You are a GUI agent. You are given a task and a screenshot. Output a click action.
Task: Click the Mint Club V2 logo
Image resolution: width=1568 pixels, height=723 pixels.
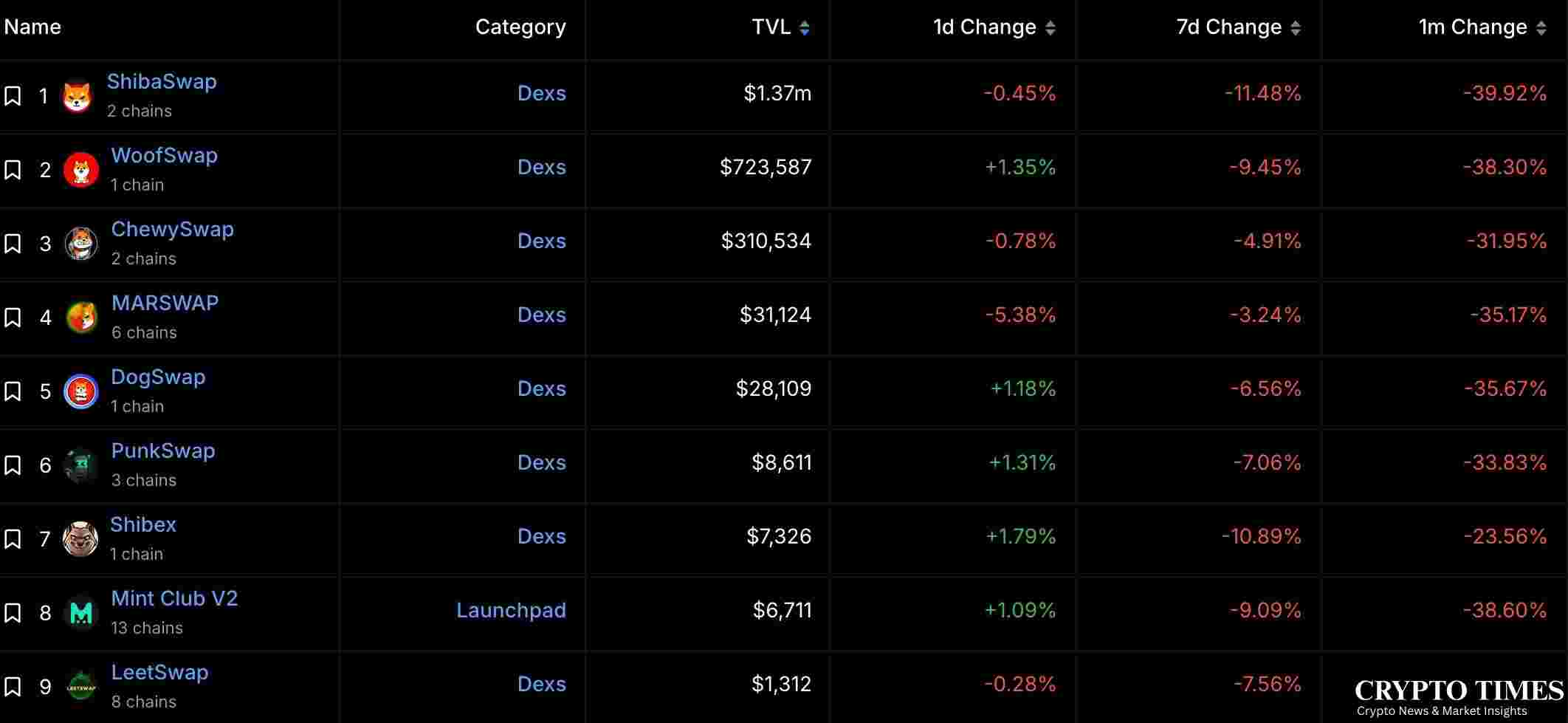[x=80, y=613]
